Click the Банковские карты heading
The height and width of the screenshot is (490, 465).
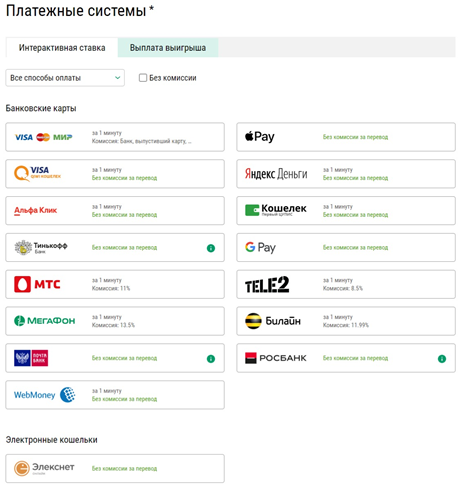41,108
